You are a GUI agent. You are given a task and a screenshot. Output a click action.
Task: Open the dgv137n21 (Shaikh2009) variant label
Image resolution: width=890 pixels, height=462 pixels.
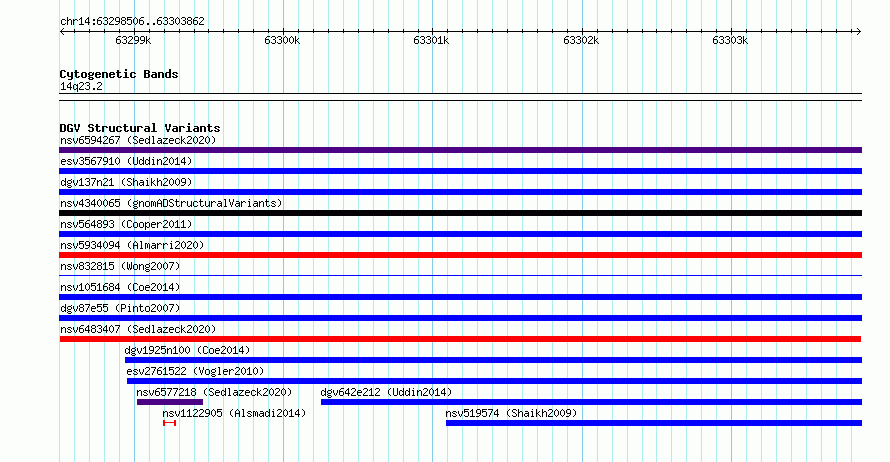(126, 182)
